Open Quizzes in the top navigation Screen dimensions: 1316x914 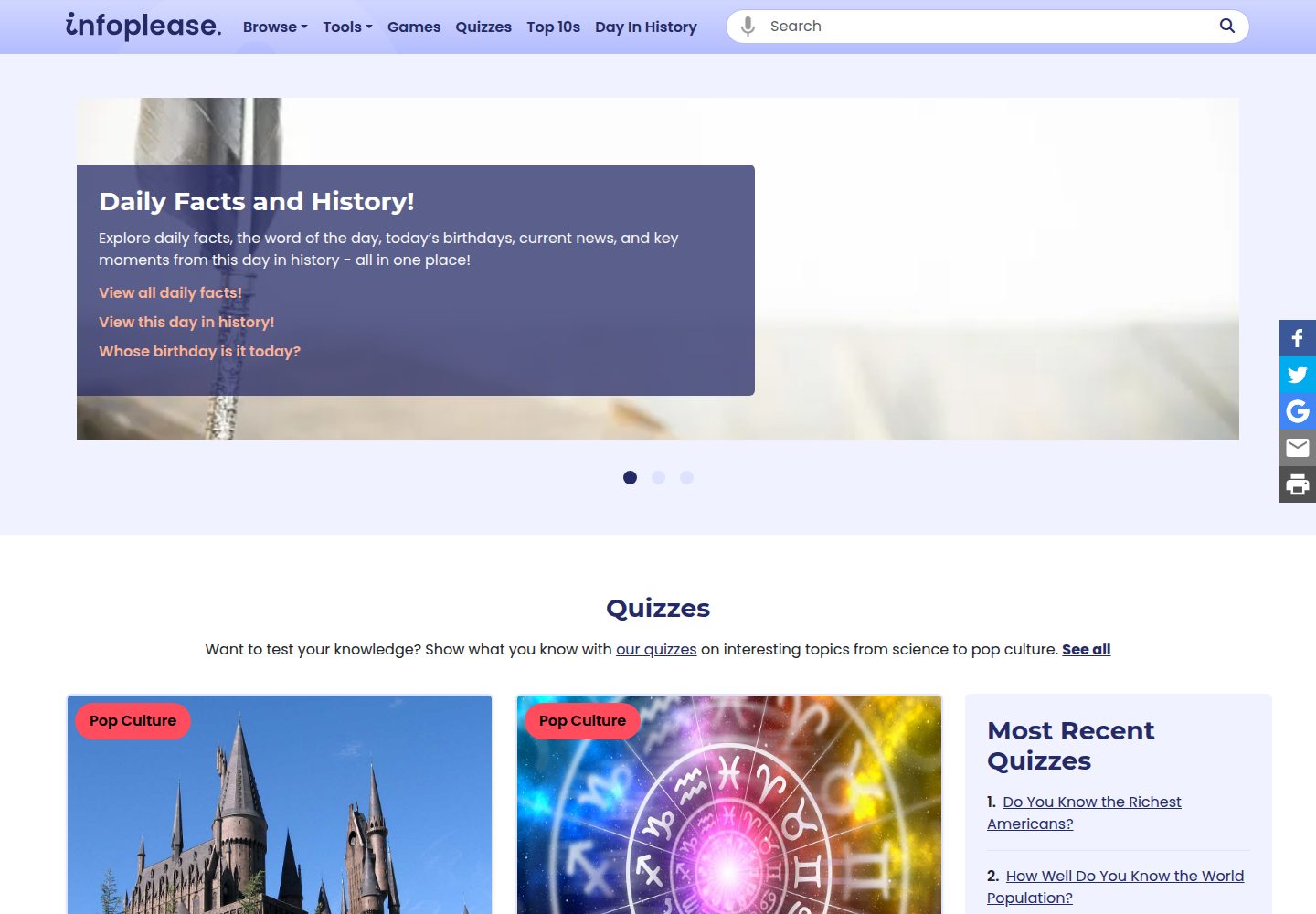pos(483,27)
